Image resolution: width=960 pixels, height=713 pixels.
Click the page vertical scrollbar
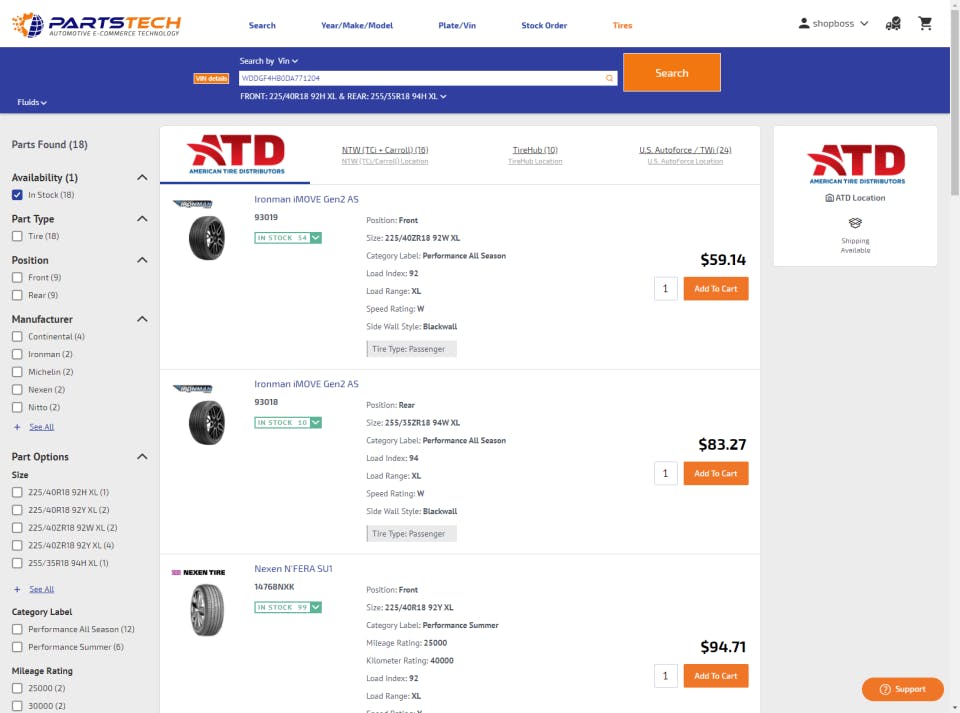[954, 356]
